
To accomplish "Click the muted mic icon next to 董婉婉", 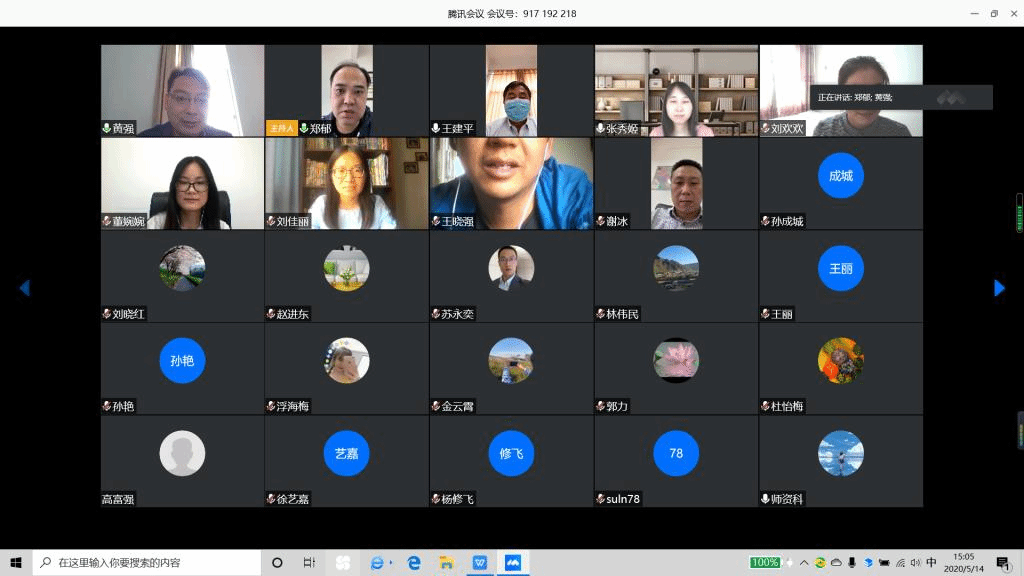I will coord(107,221).
